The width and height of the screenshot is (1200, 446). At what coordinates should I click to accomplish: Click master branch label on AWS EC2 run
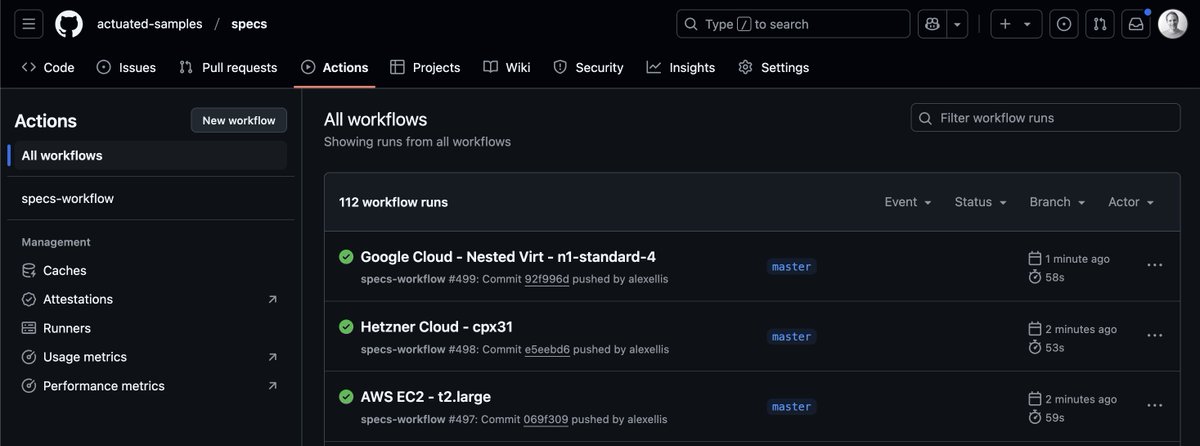tap(791, 407)
